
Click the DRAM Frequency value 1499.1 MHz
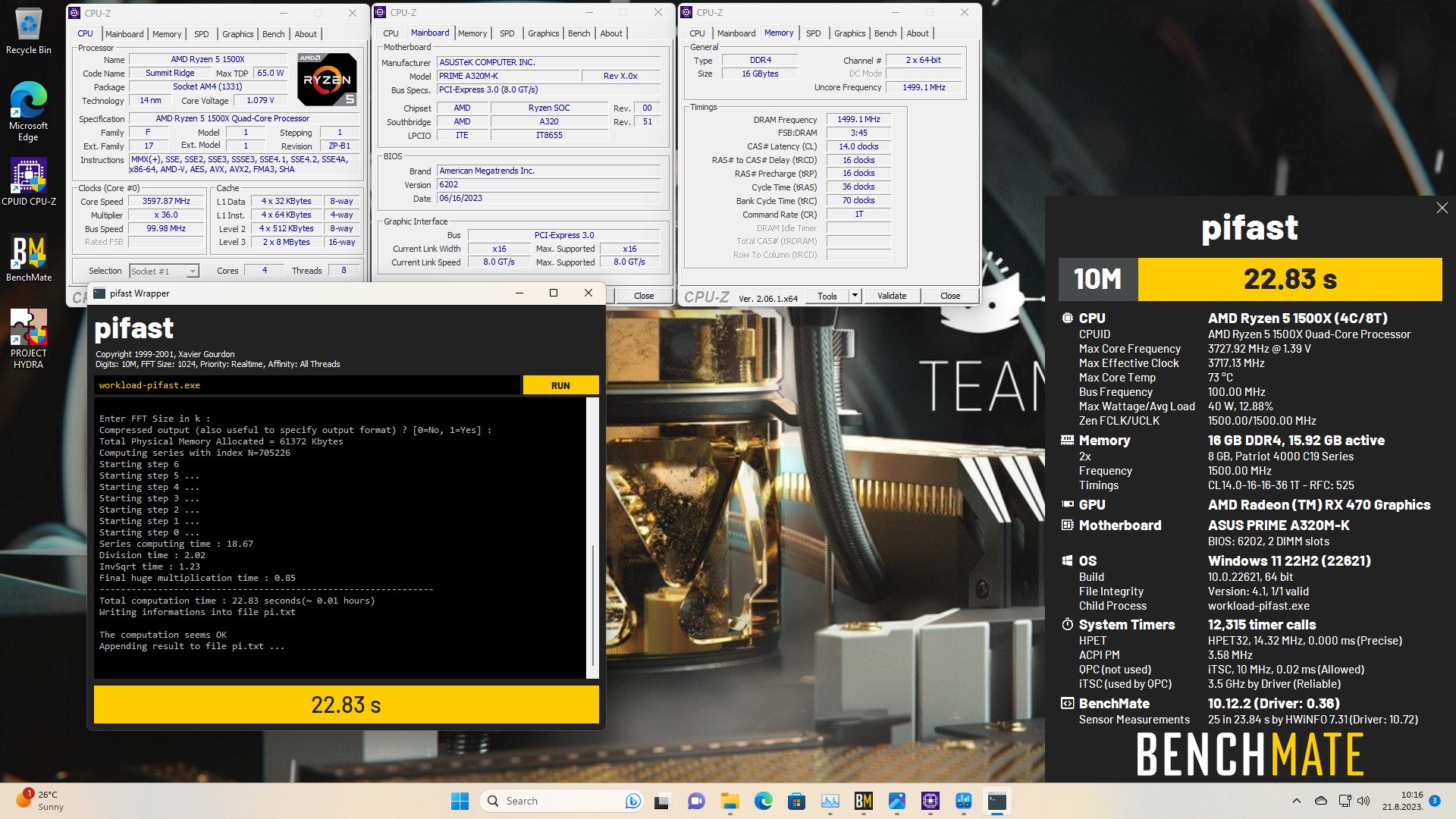click(858, 120)
